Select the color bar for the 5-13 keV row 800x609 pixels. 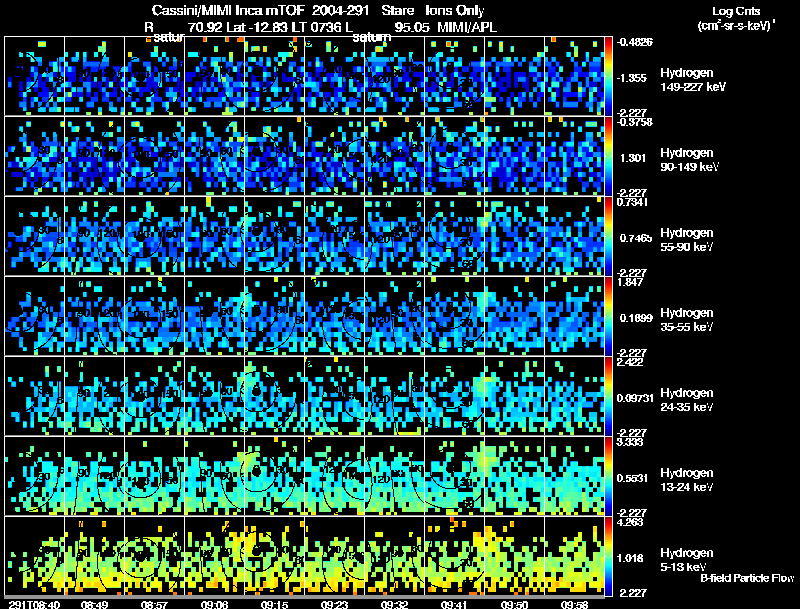608,556
